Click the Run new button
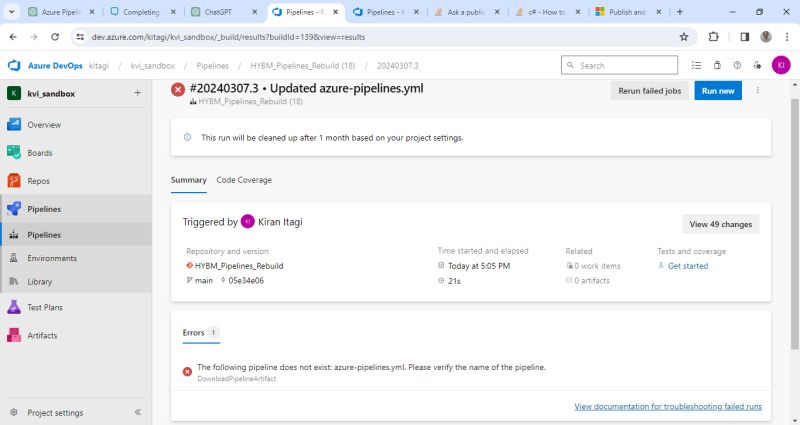The height and width of the screenshot is (425, 800). point(718,91)
